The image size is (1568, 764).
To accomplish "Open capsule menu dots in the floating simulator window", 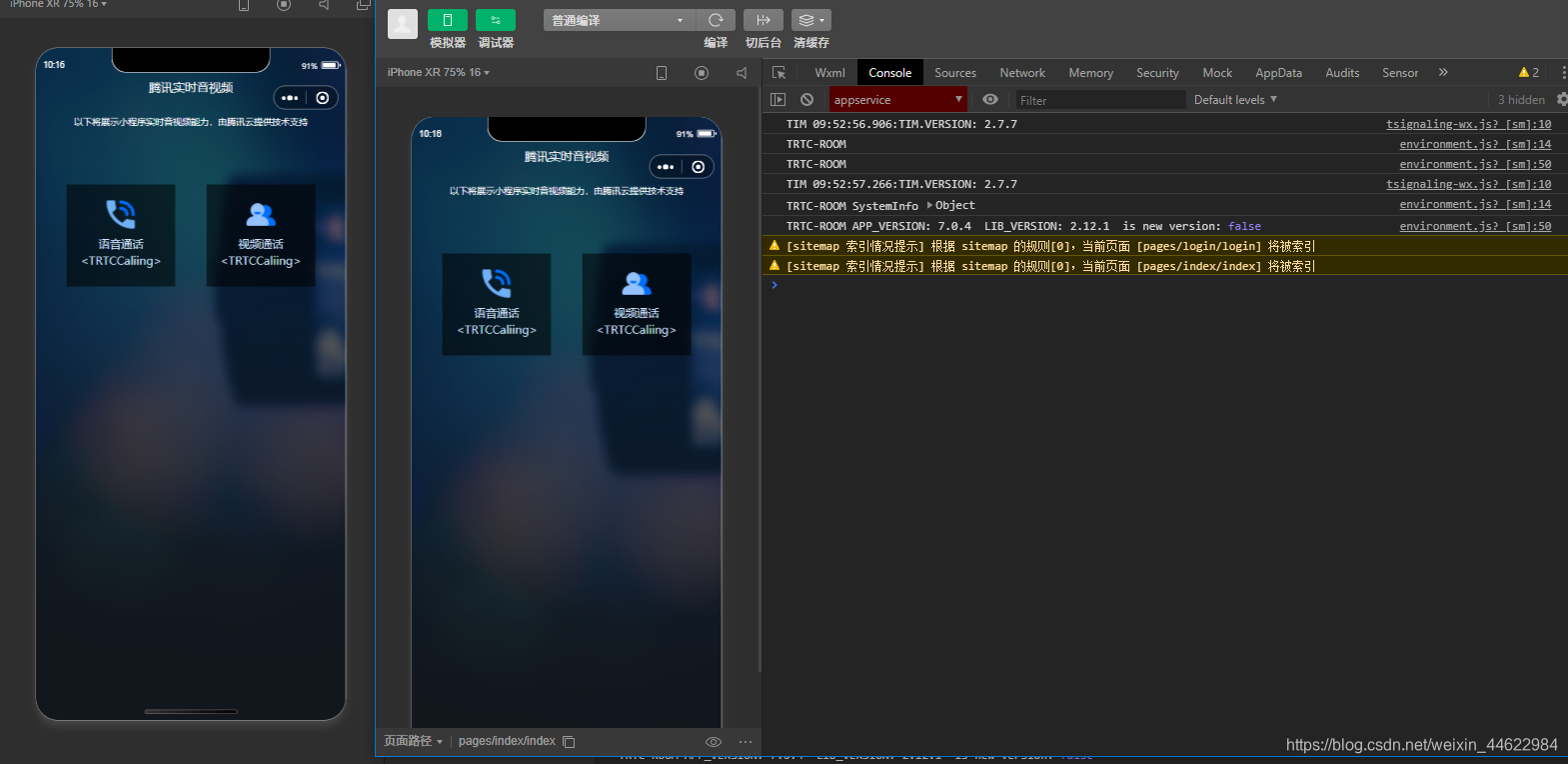I will pyautogui.click(x=290, y=98).
